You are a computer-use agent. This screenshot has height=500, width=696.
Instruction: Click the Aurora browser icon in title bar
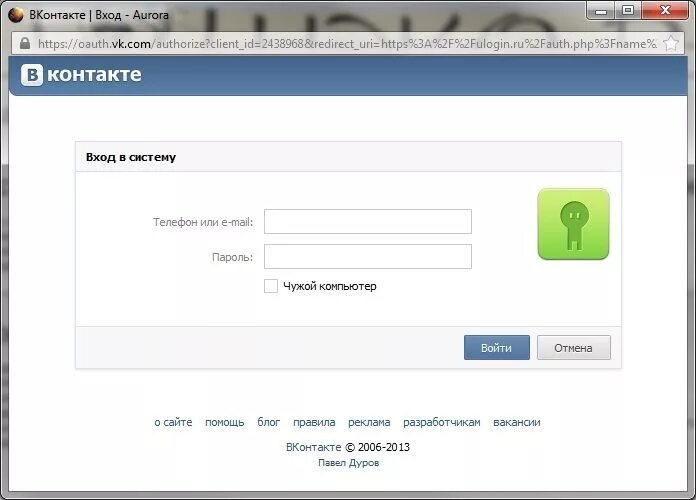point(16,15)
